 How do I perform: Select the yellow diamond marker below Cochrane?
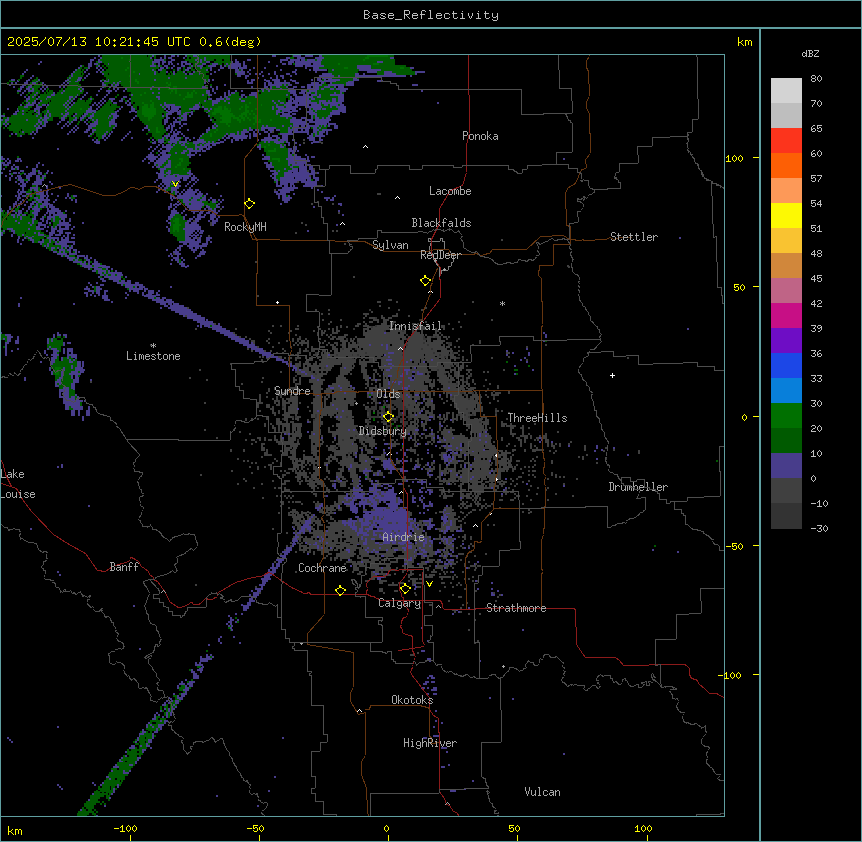pos(340,590)
